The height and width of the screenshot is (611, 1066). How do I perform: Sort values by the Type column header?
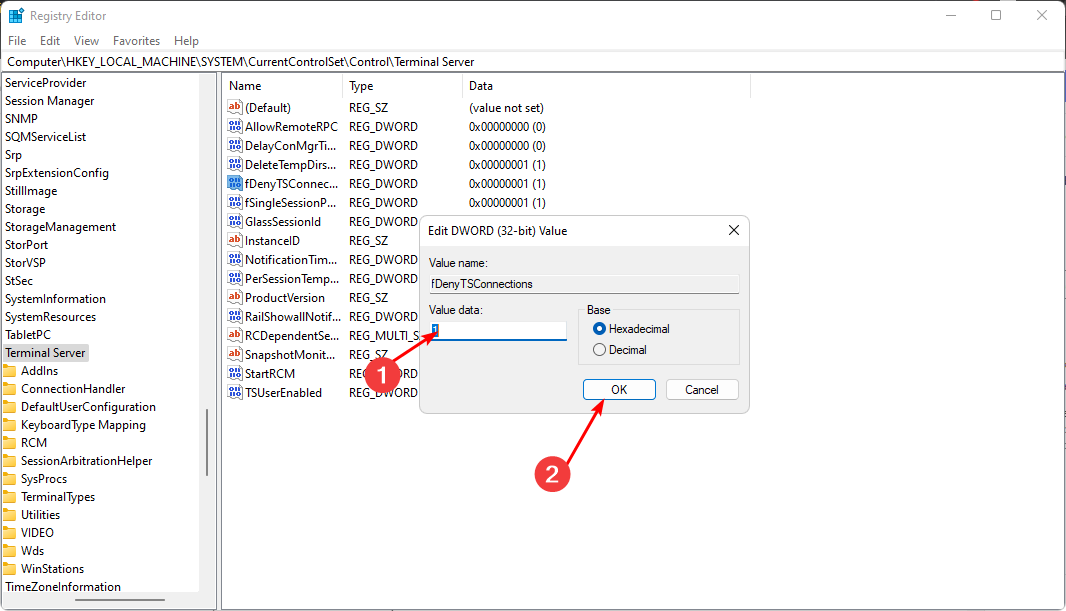[x=402, y=86]
